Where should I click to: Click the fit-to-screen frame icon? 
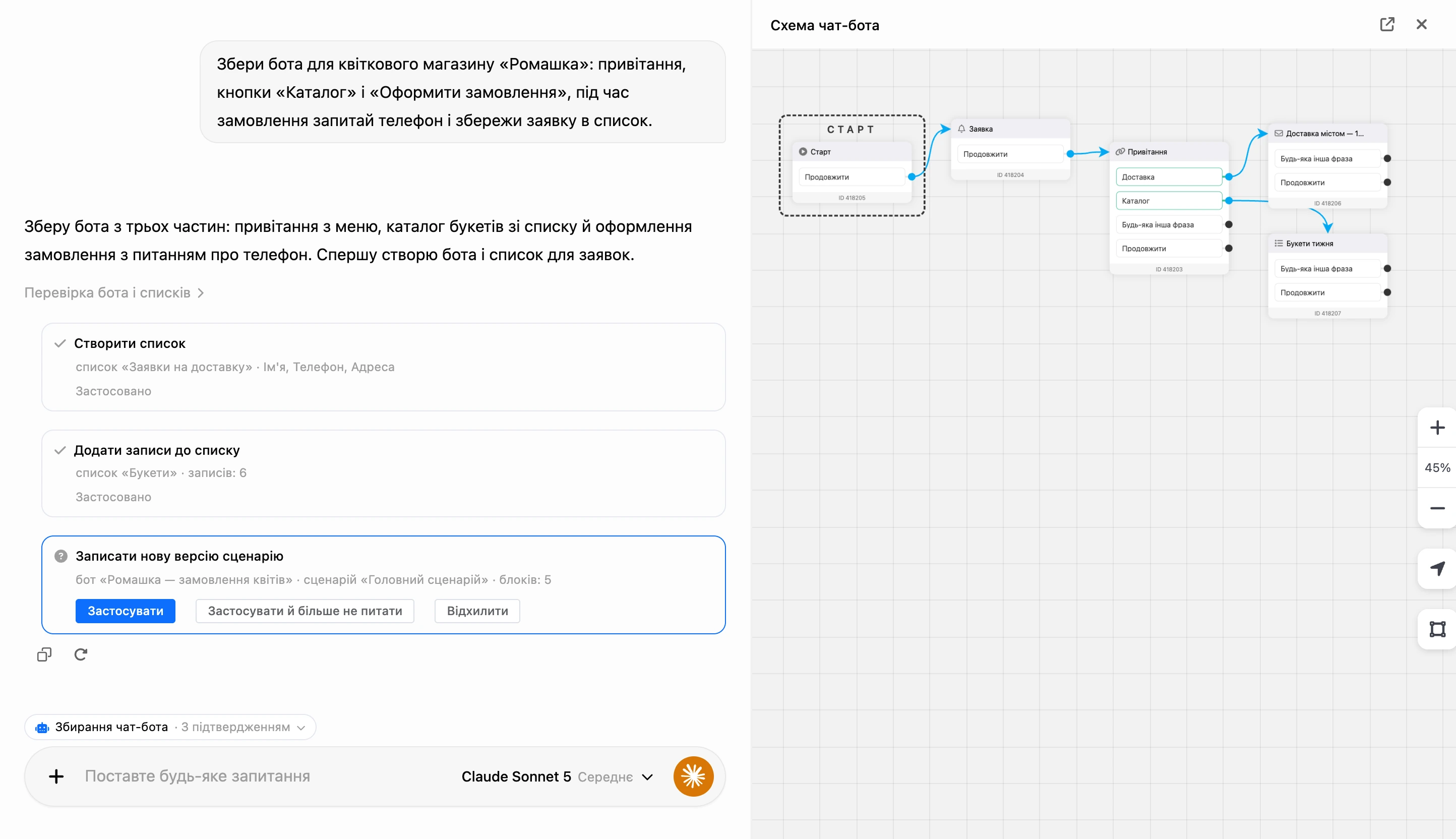click(1437, 629)
